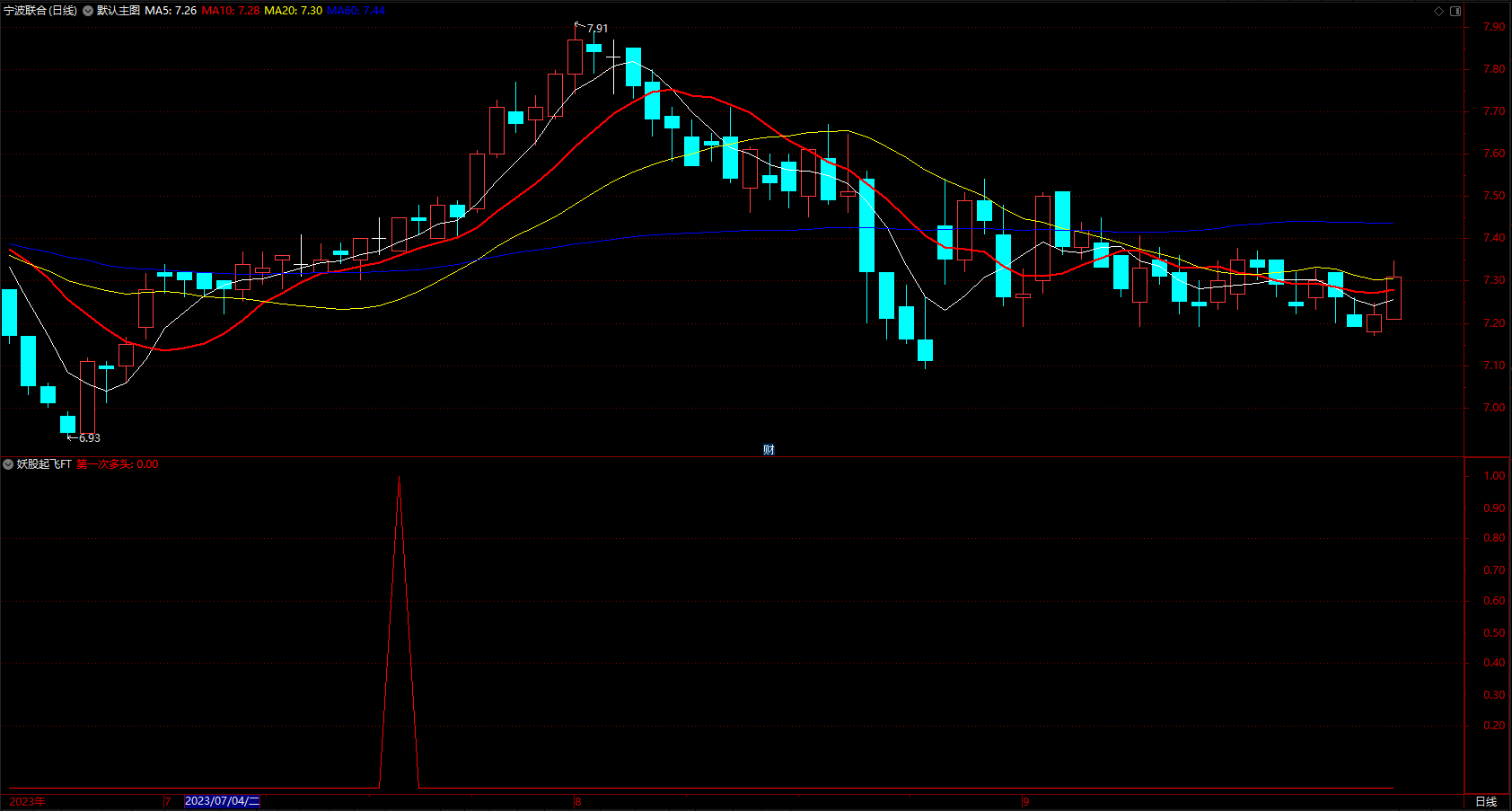Click the 6.93 low price label

[x=90, y=438]
